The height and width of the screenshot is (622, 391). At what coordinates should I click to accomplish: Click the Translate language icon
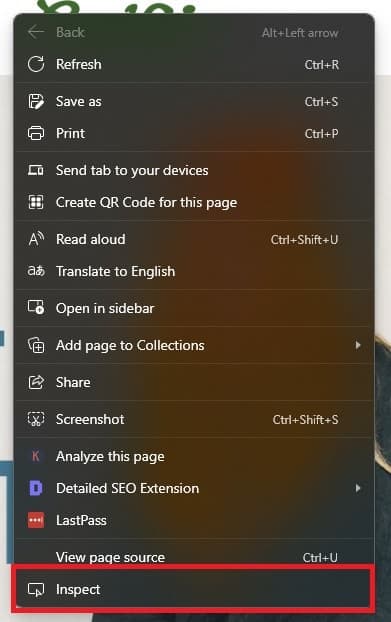pos(36,271)
